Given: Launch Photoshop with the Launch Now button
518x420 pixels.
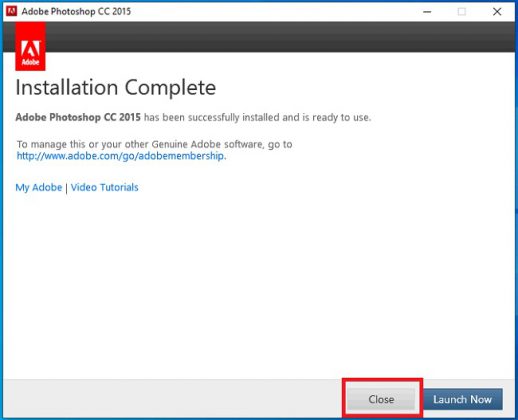Looking at the screenshot, I should [463, 399].
